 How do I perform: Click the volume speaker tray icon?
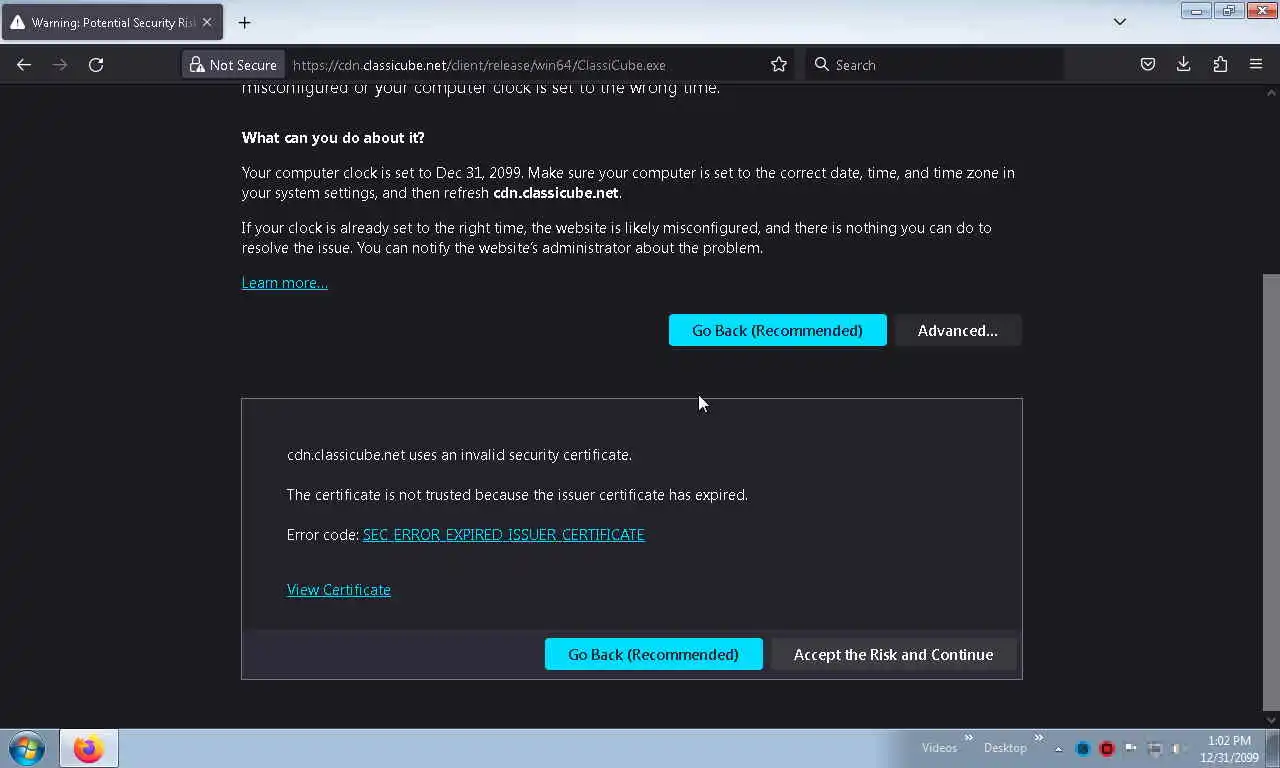tap(1178, 748)
